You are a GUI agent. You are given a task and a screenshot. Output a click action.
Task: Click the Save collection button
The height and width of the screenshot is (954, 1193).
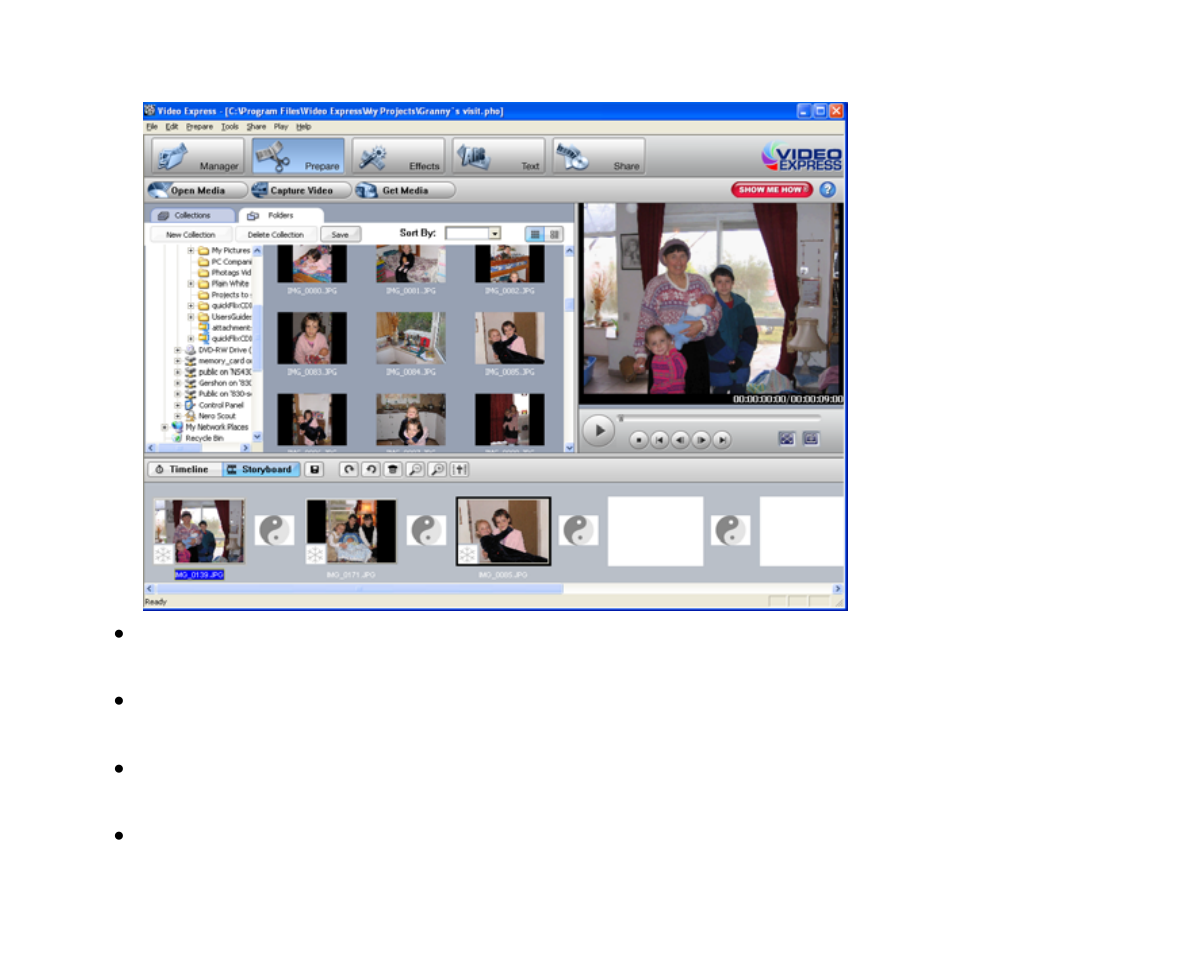[340, 234]
